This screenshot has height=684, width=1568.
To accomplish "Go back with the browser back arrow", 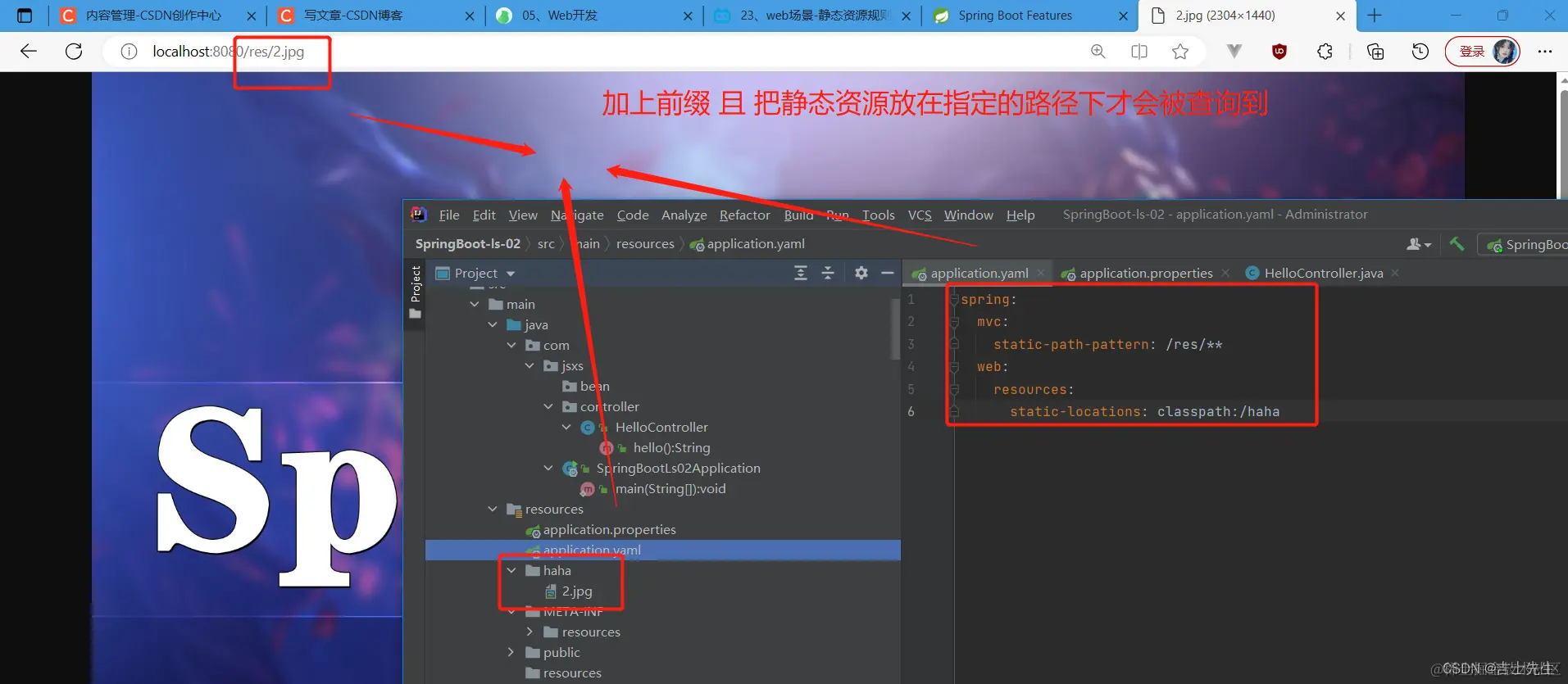I will [x=29, y=52].
